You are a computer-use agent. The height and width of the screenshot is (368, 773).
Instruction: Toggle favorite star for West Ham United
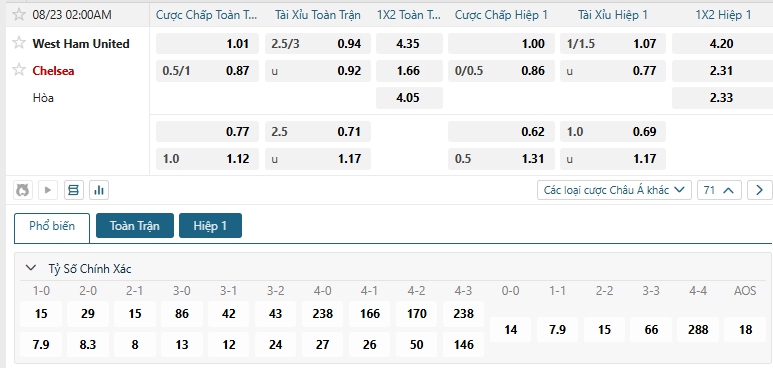coord(19,43)
